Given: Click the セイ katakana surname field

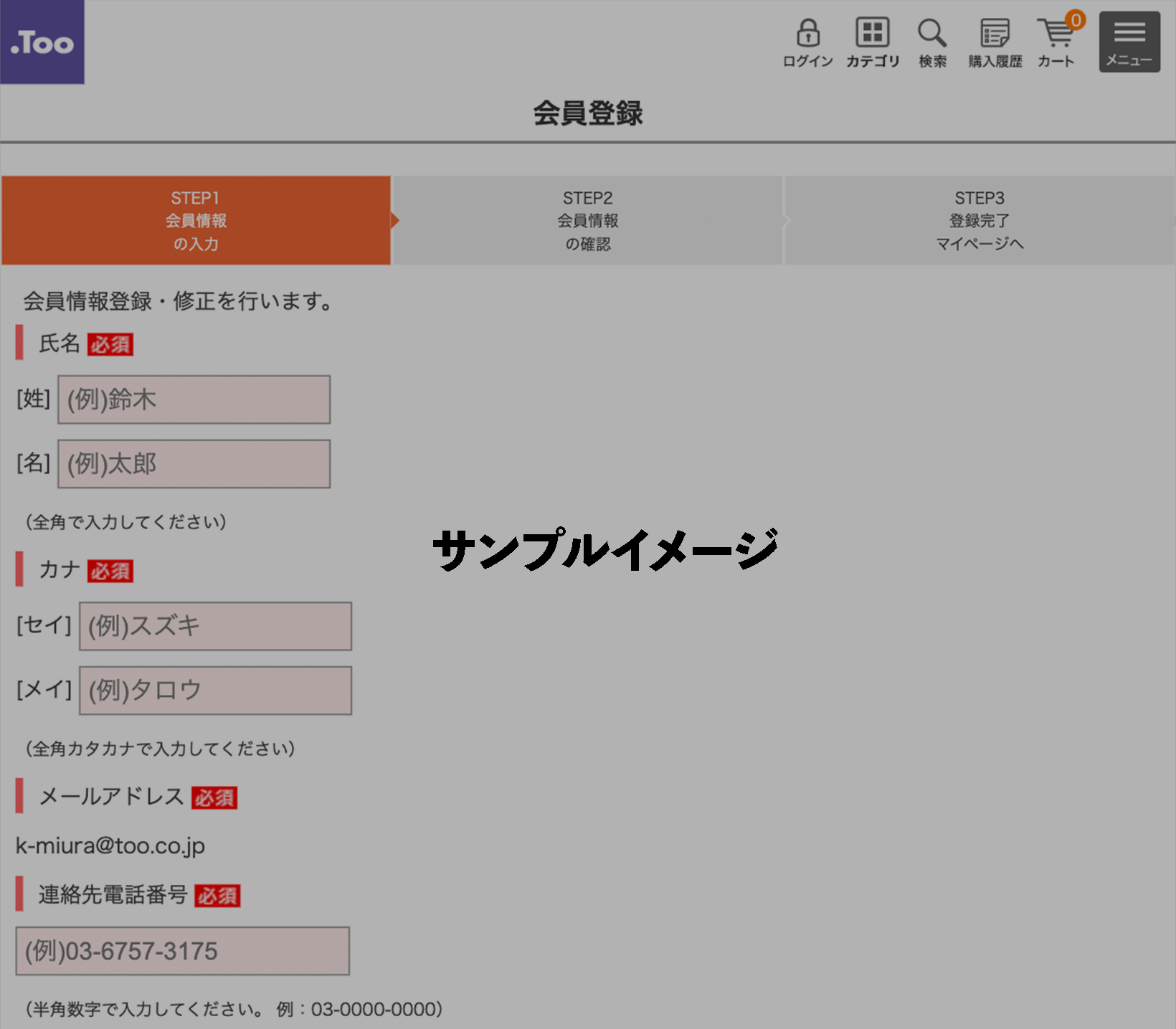Looking at the screenshot, I should (214, 626).
